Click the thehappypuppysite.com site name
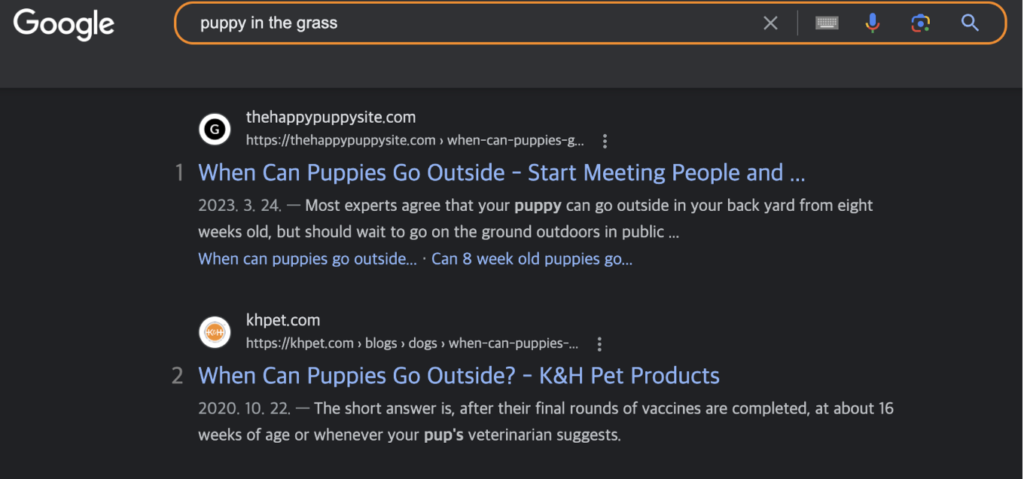Image resolution: width=1024 pixels, height=479 pixels. tap(331, 117)
